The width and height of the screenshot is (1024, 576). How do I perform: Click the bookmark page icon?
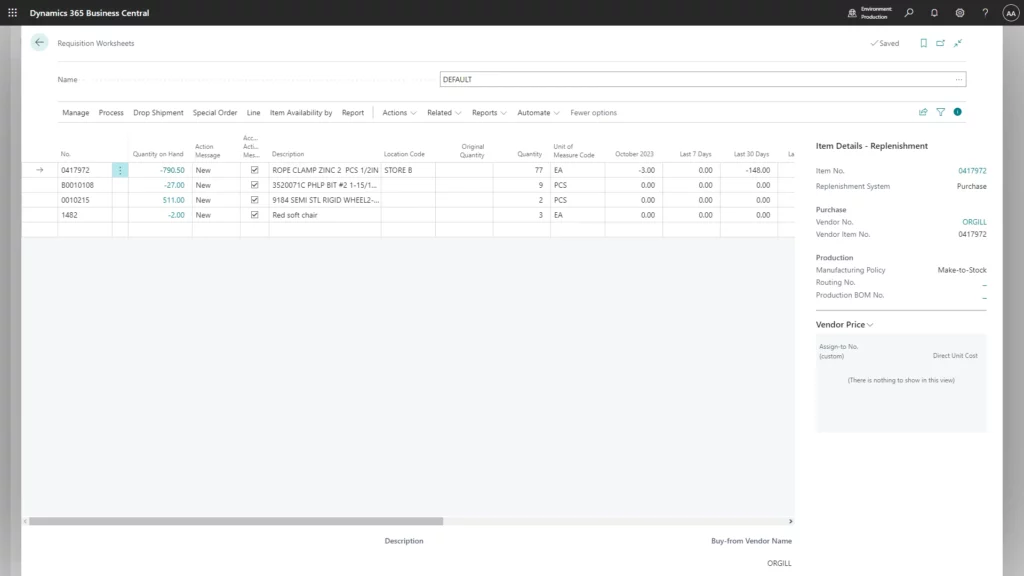tap(924, 43)
